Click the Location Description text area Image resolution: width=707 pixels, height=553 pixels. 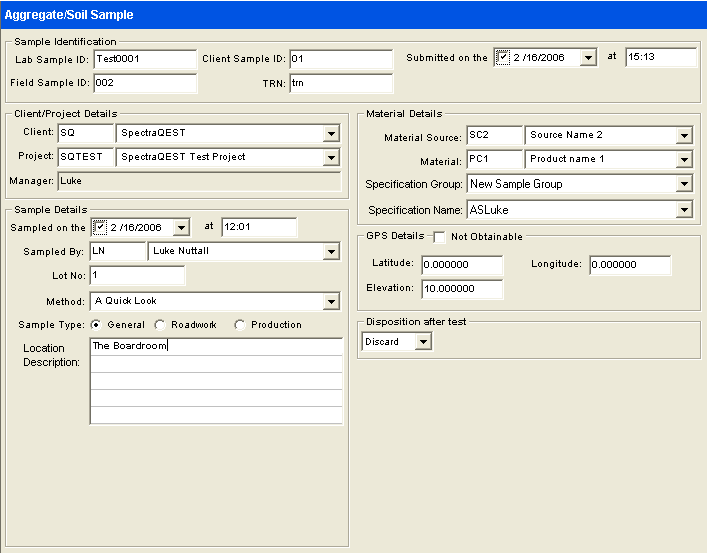(x=216, y=380)
